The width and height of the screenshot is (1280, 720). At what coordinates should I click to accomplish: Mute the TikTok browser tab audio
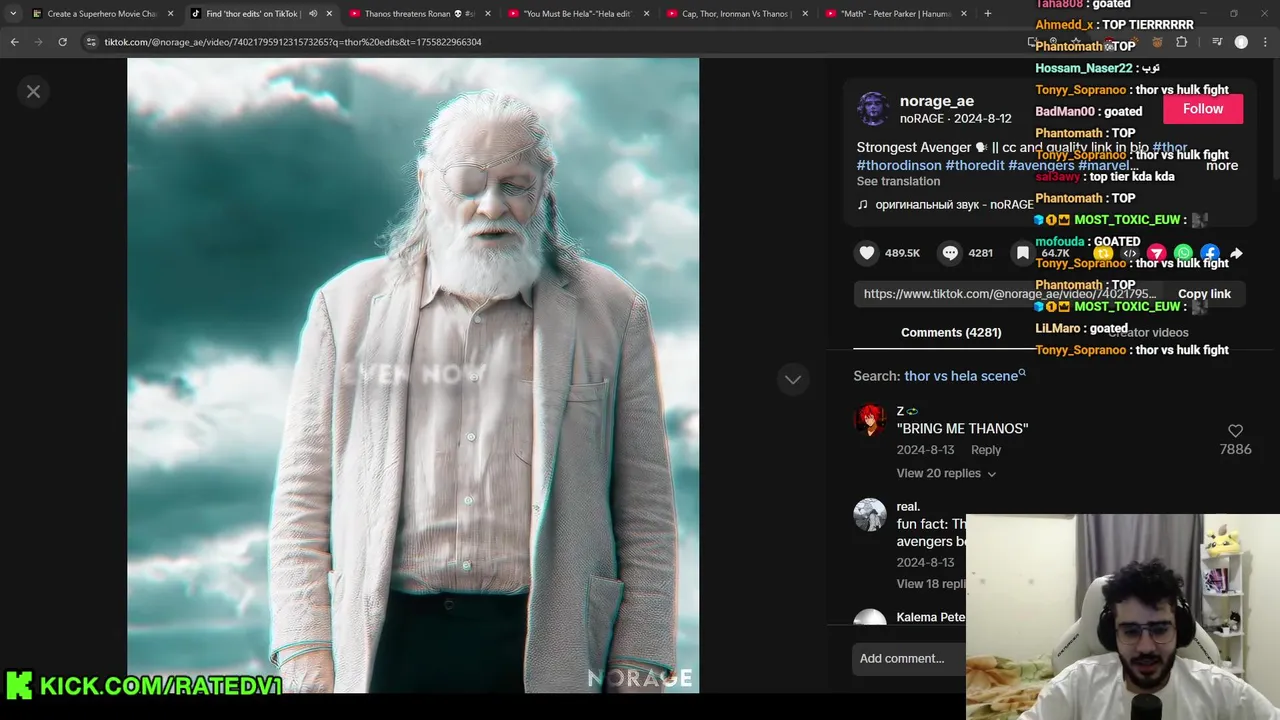tap(313, 14)
